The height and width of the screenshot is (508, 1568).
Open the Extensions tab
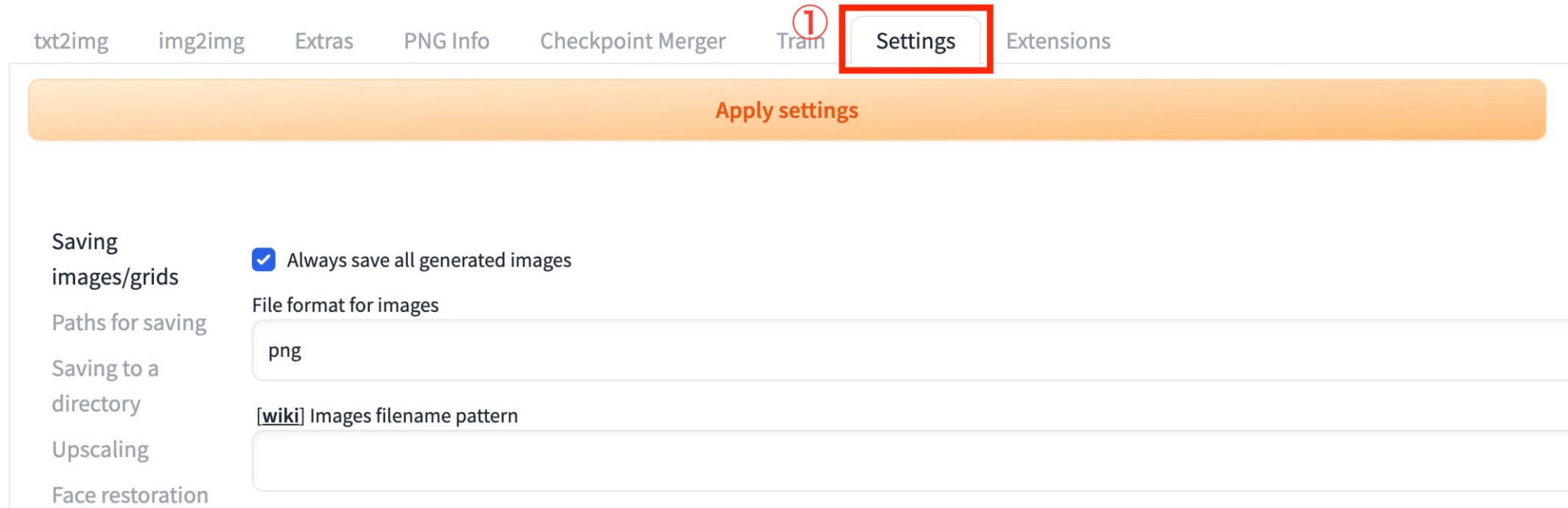(1057, 41)
